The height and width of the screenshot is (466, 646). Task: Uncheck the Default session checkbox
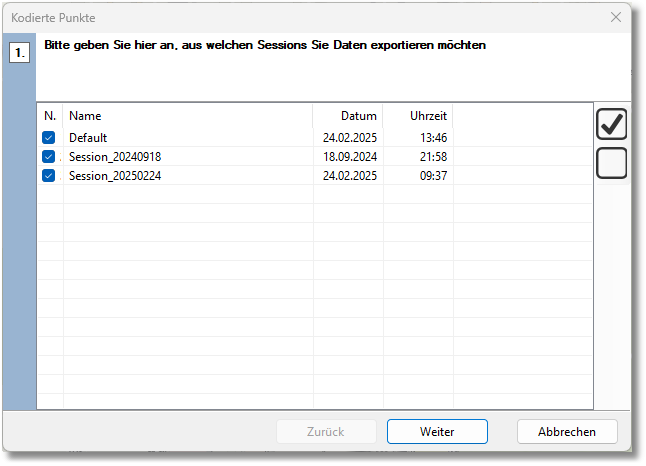(x=48, y=138)
